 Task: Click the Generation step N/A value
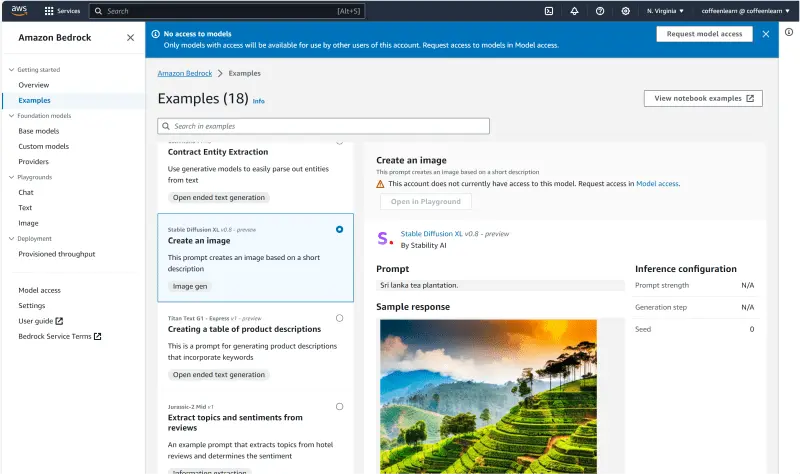pos(747,307)
